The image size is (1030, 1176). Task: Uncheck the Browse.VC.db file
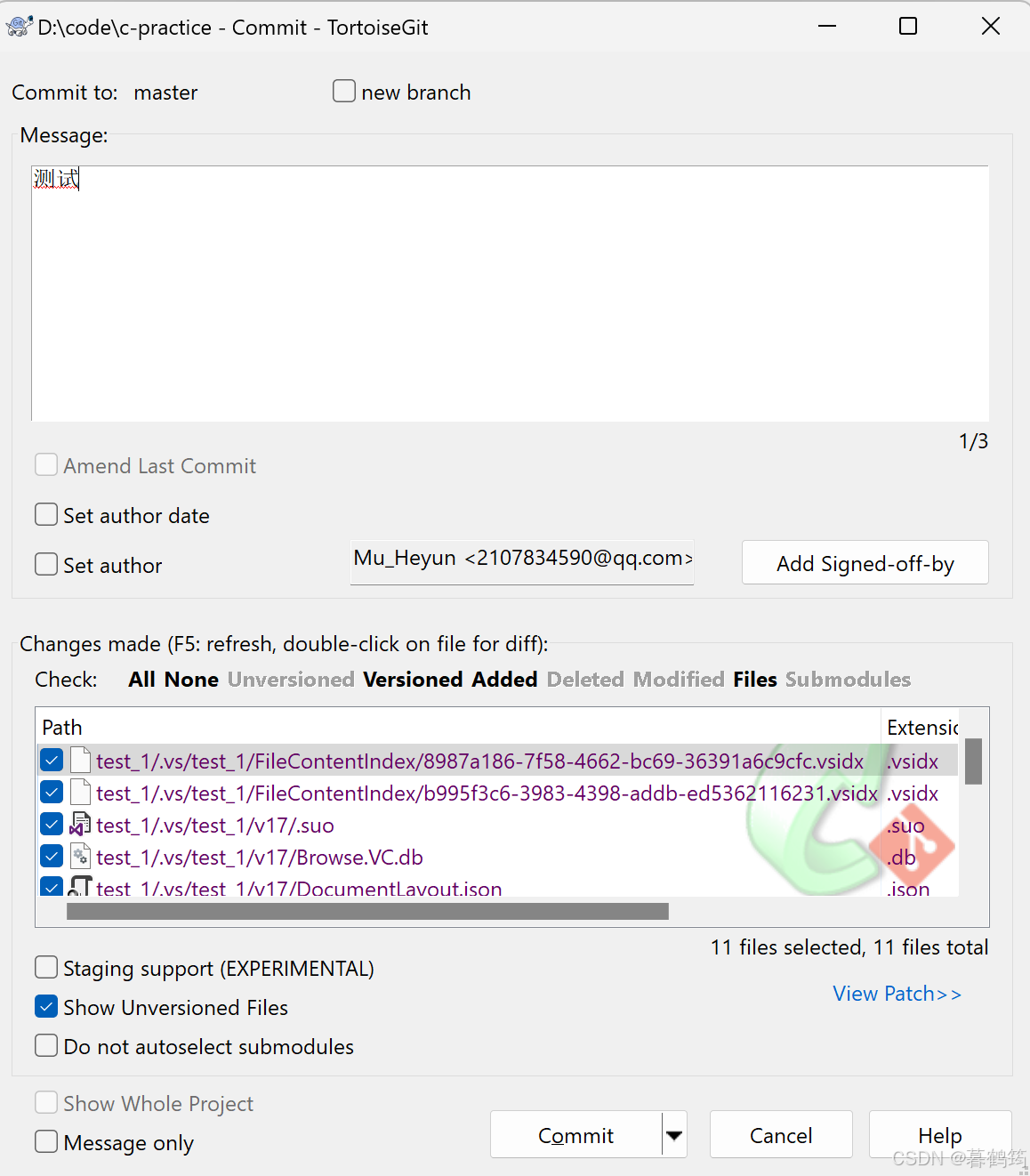(52, 857)
